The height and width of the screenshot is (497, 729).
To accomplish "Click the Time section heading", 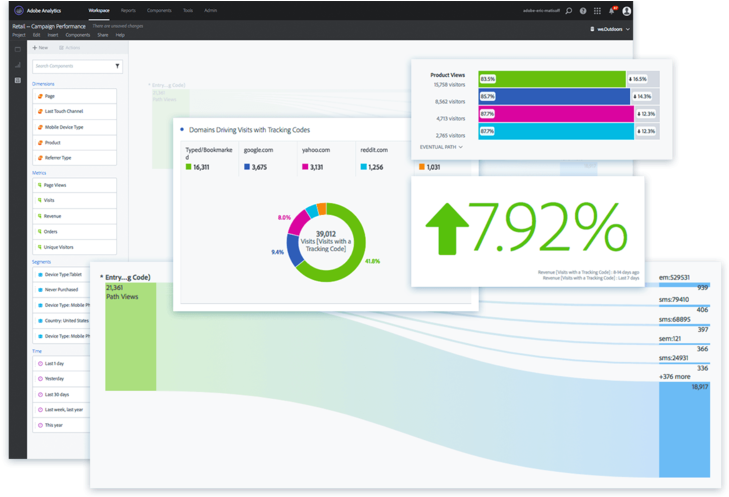I will (x=37, y=351).
